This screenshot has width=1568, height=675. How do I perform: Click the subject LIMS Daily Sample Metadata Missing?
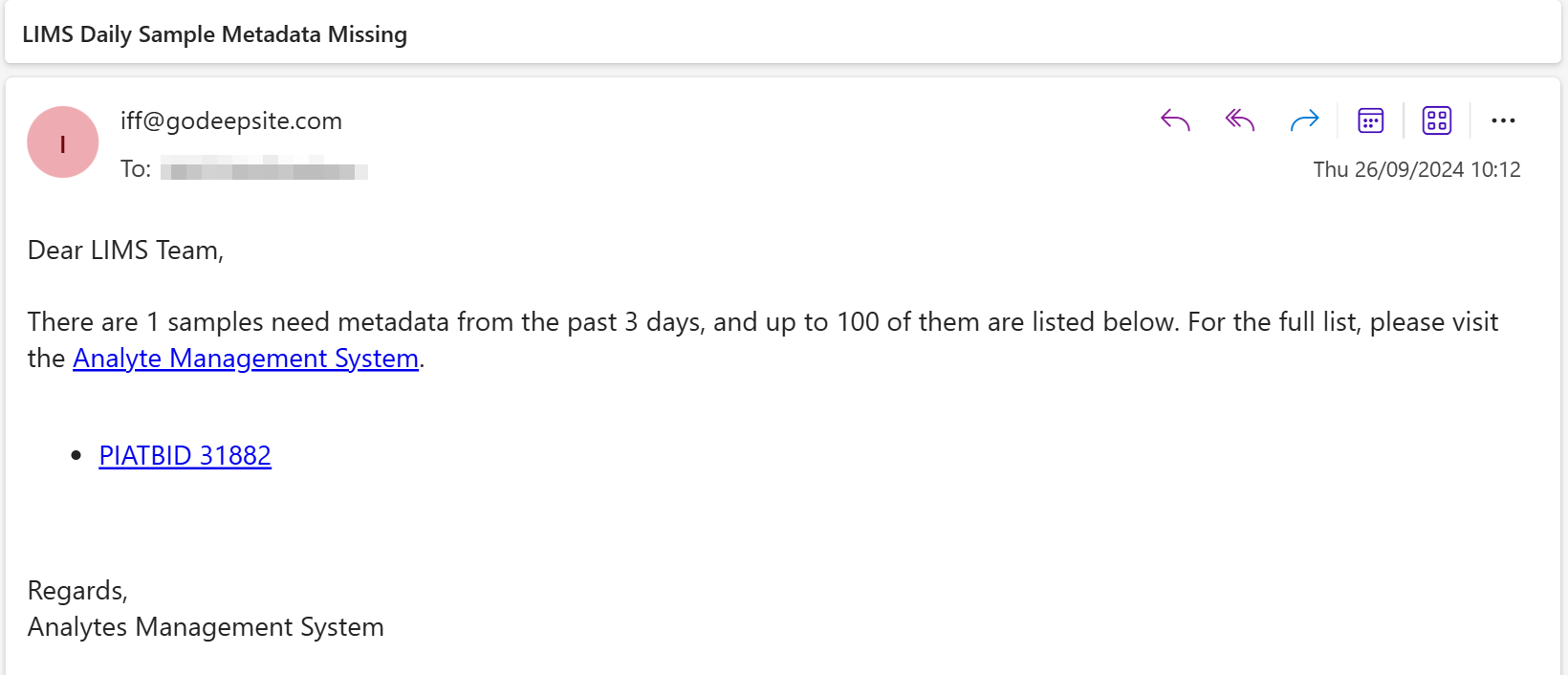(215, 34)
